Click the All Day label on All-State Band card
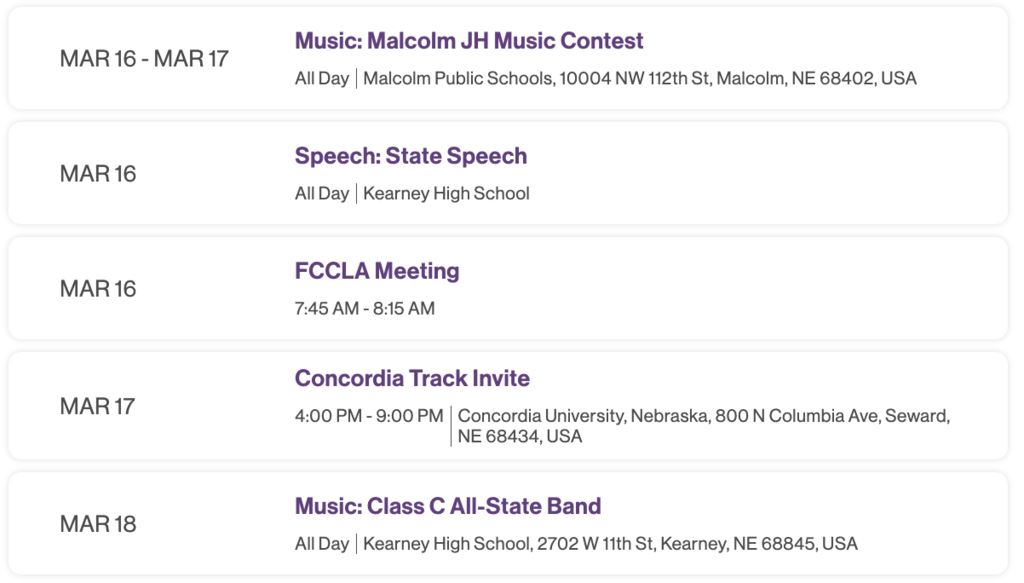The height and width of the screenshot is (583, 1024). [322, 544]
